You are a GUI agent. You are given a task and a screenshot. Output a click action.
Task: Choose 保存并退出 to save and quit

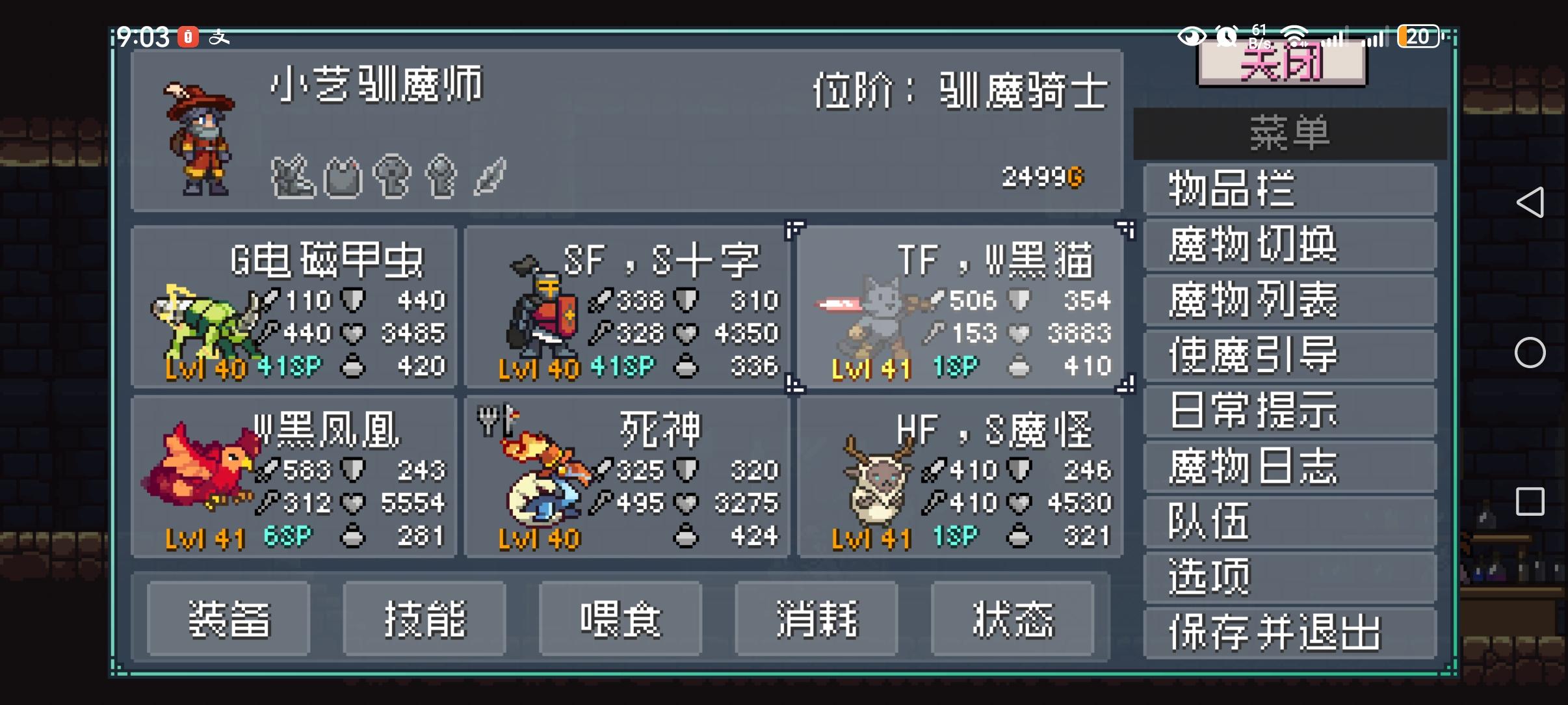1290,633
